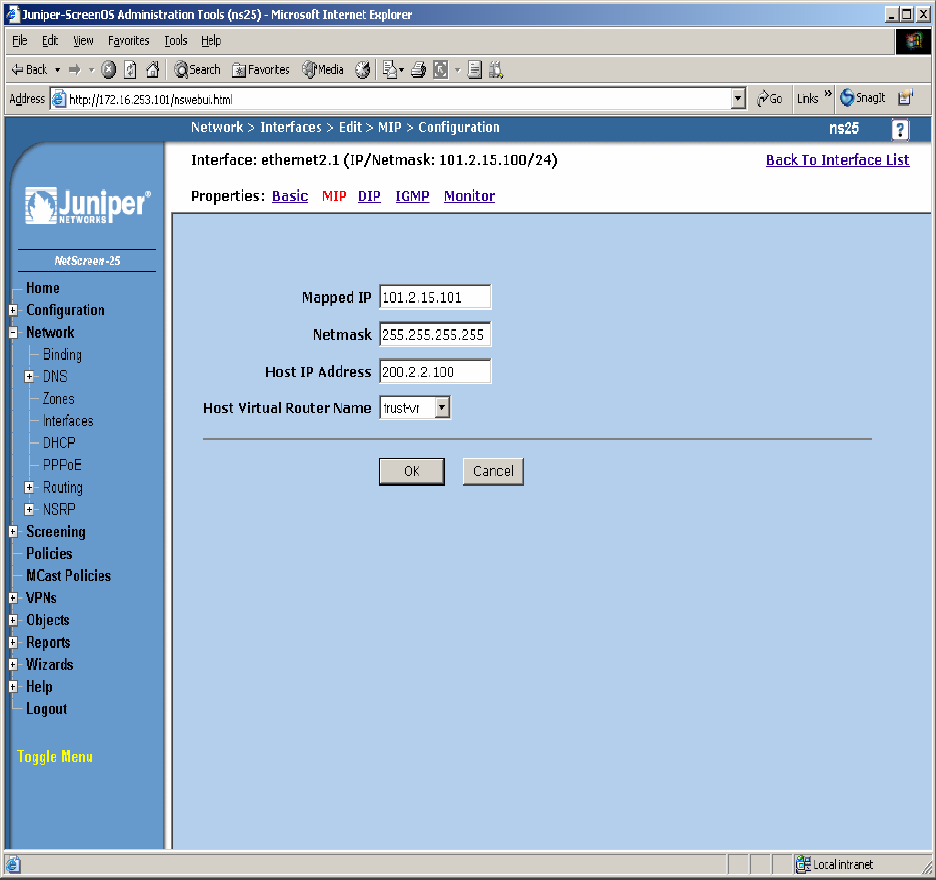Follow the Back To Interface List link

[838, 160]
